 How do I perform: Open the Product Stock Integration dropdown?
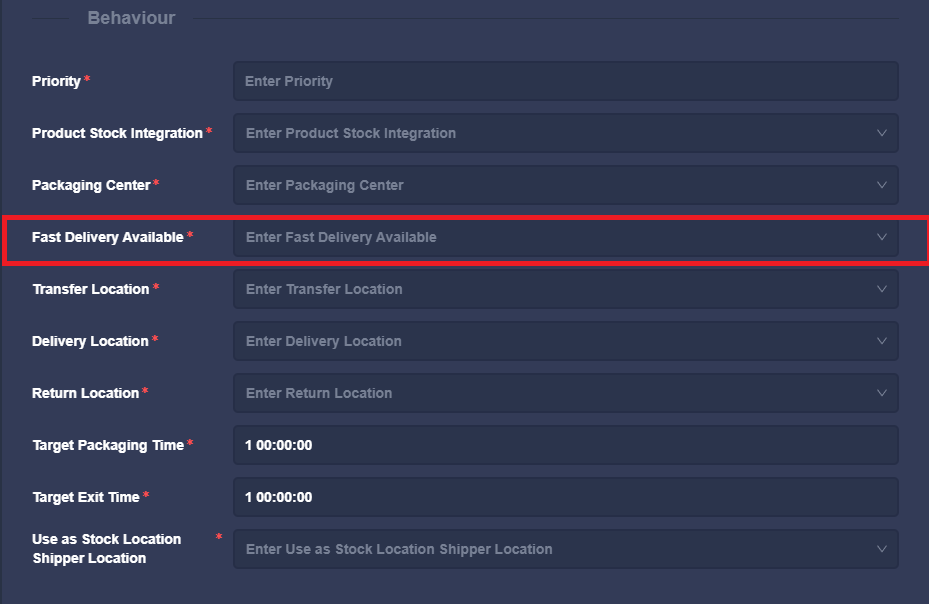(566, 133)
